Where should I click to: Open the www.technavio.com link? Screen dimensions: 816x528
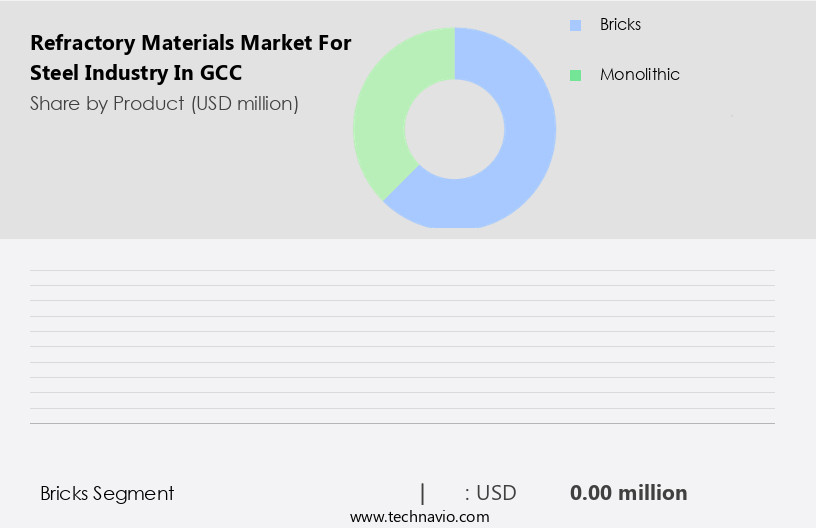pos(419,517)
